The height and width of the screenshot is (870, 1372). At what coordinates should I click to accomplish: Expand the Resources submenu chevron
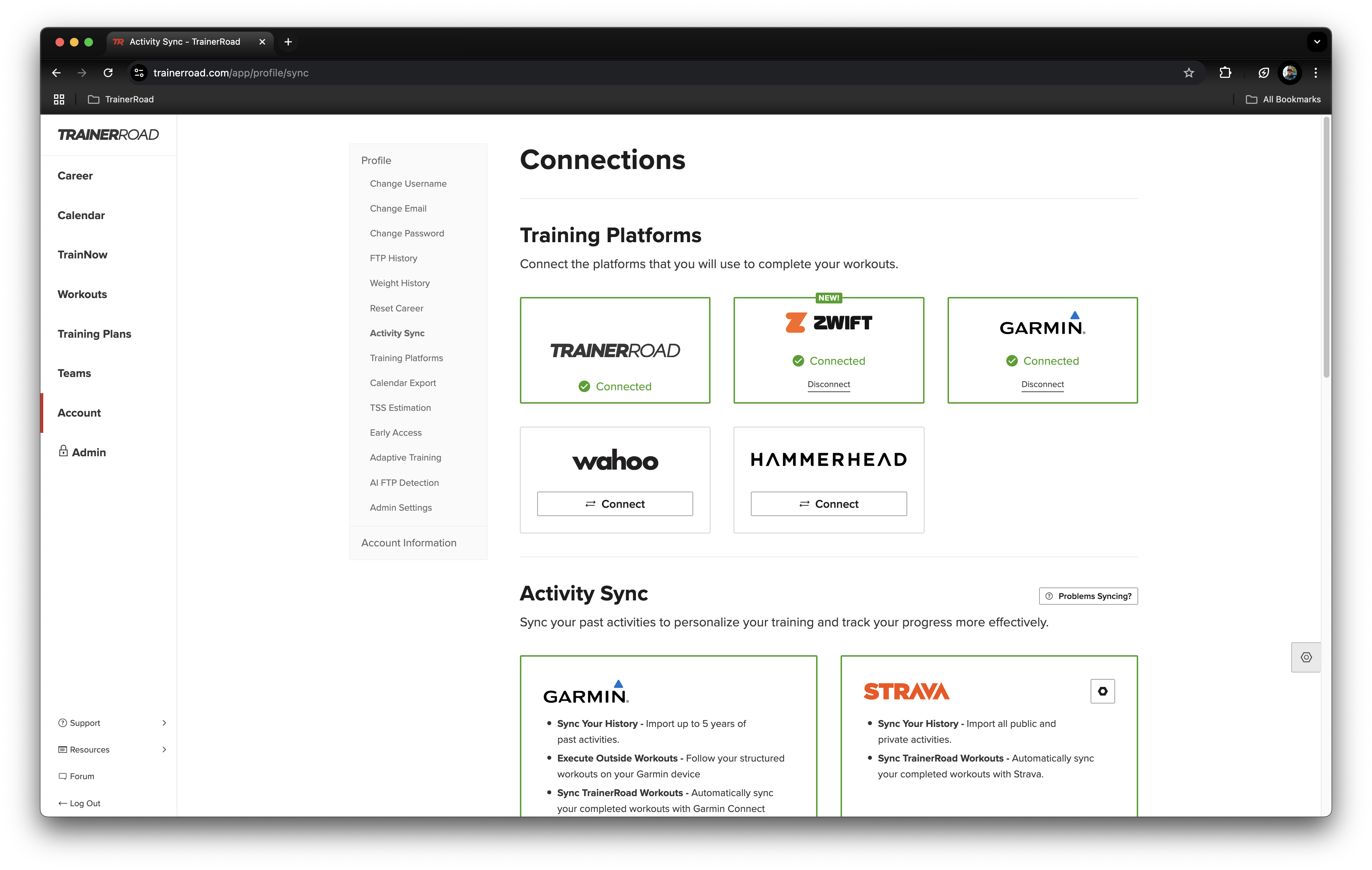click(x=164, y=749)
